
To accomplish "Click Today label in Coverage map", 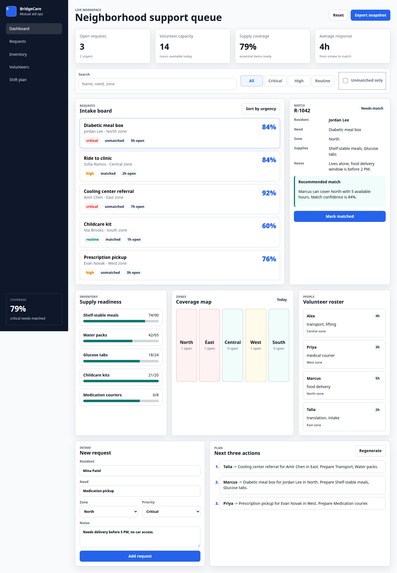I will (282, 300).
